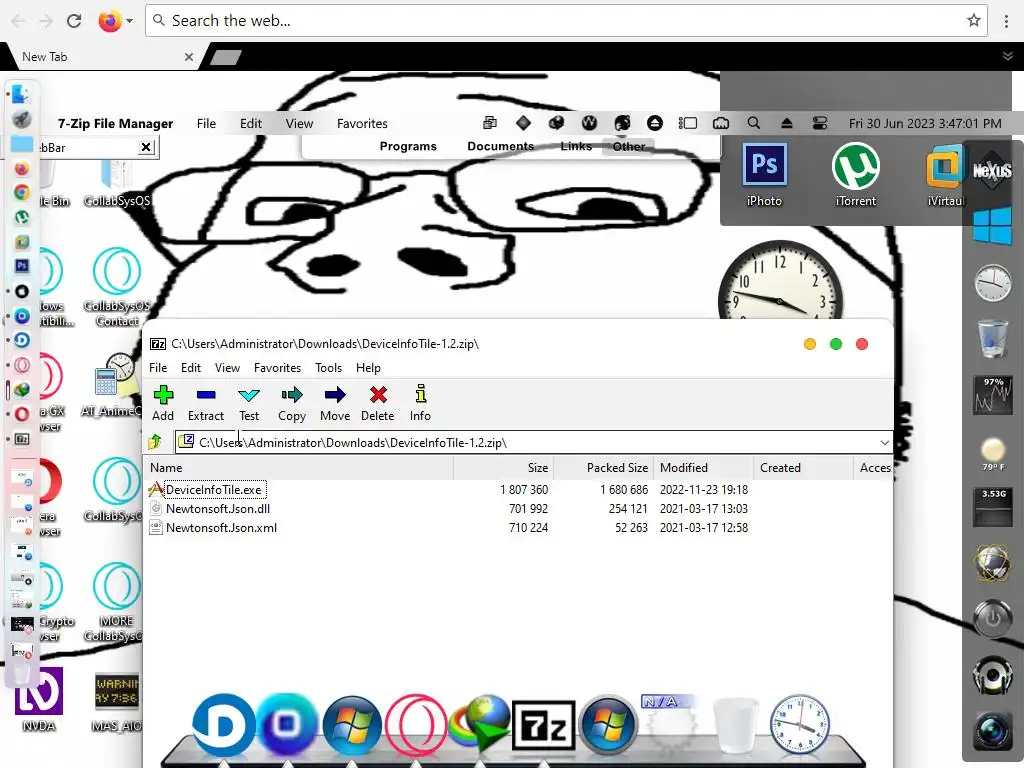Open the CollabSysOS Contact desktop shortcut
The height and width of the screenshot is (768, 1024).
(117, 287)
